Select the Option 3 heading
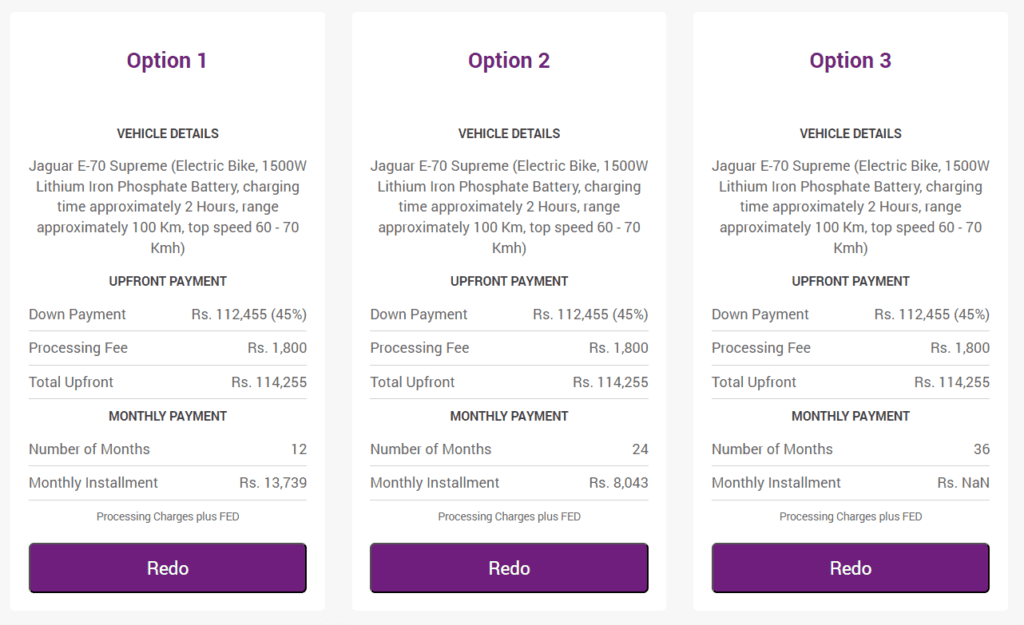 tap(850, 60)
